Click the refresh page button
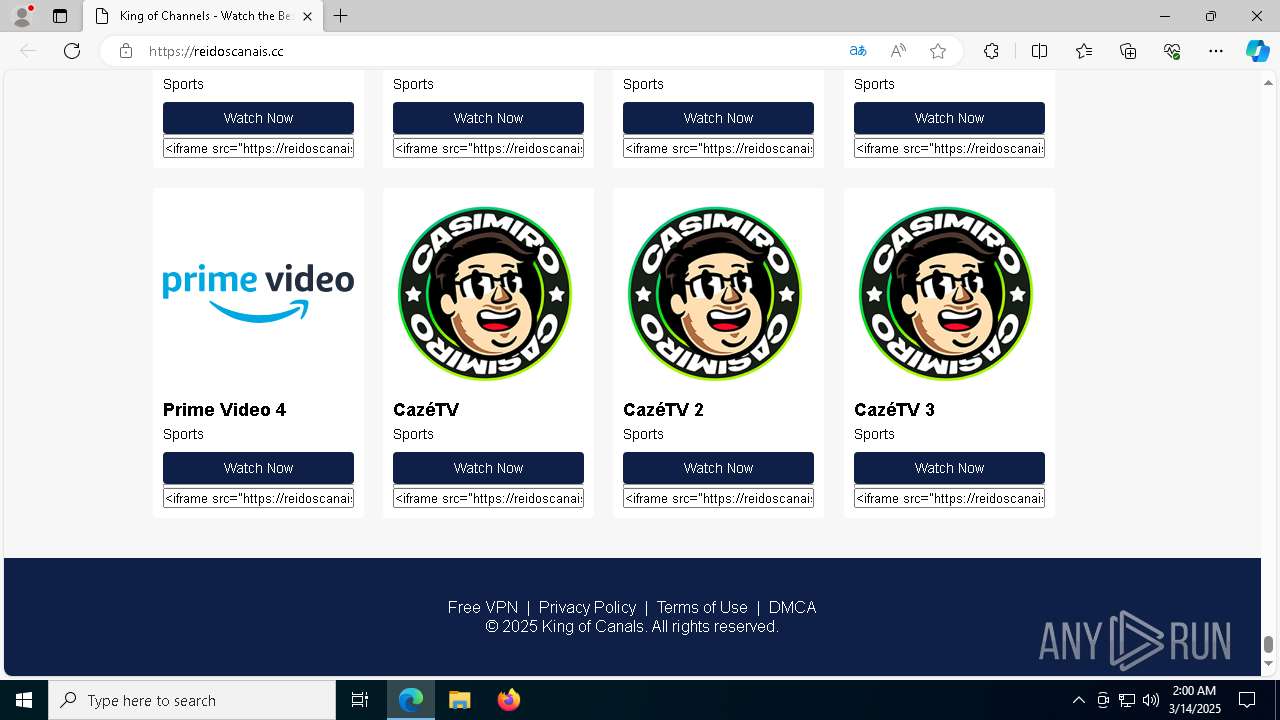The image size is (1280, 720). pyautogui.click(x=72, y=51)
